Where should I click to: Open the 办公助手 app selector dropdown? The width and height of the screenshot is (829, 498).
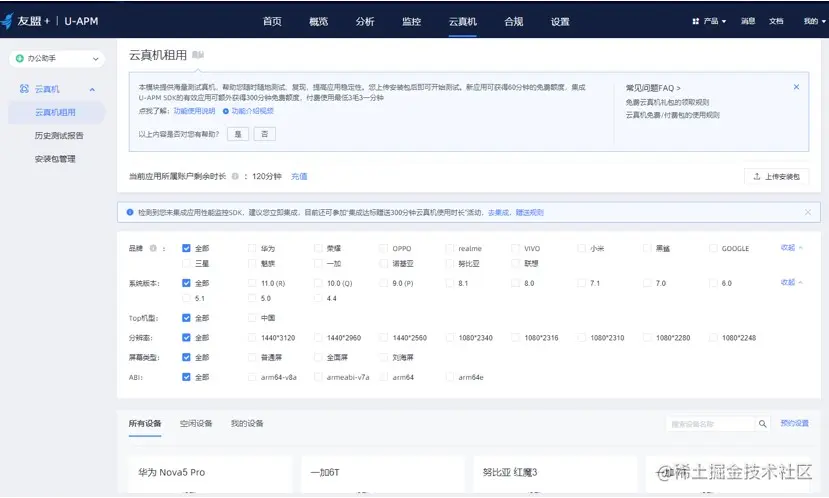57,59
